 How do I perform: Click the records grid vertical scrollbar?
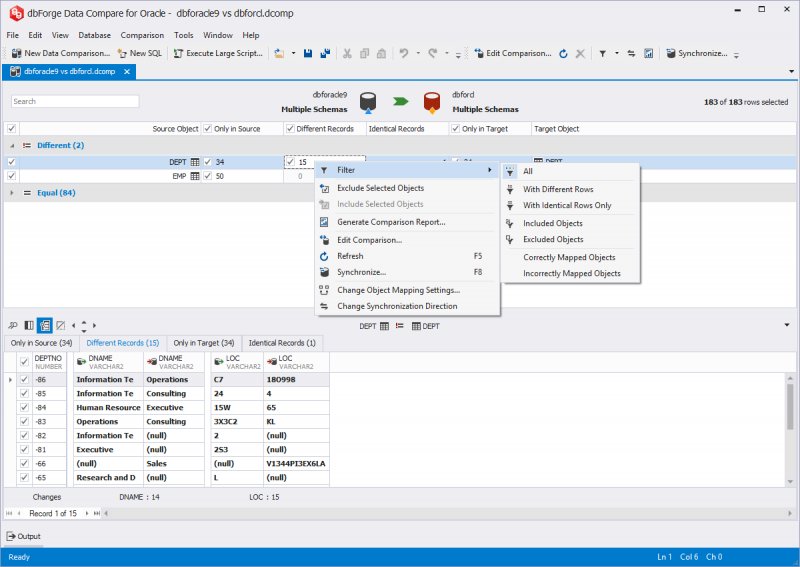790,430
